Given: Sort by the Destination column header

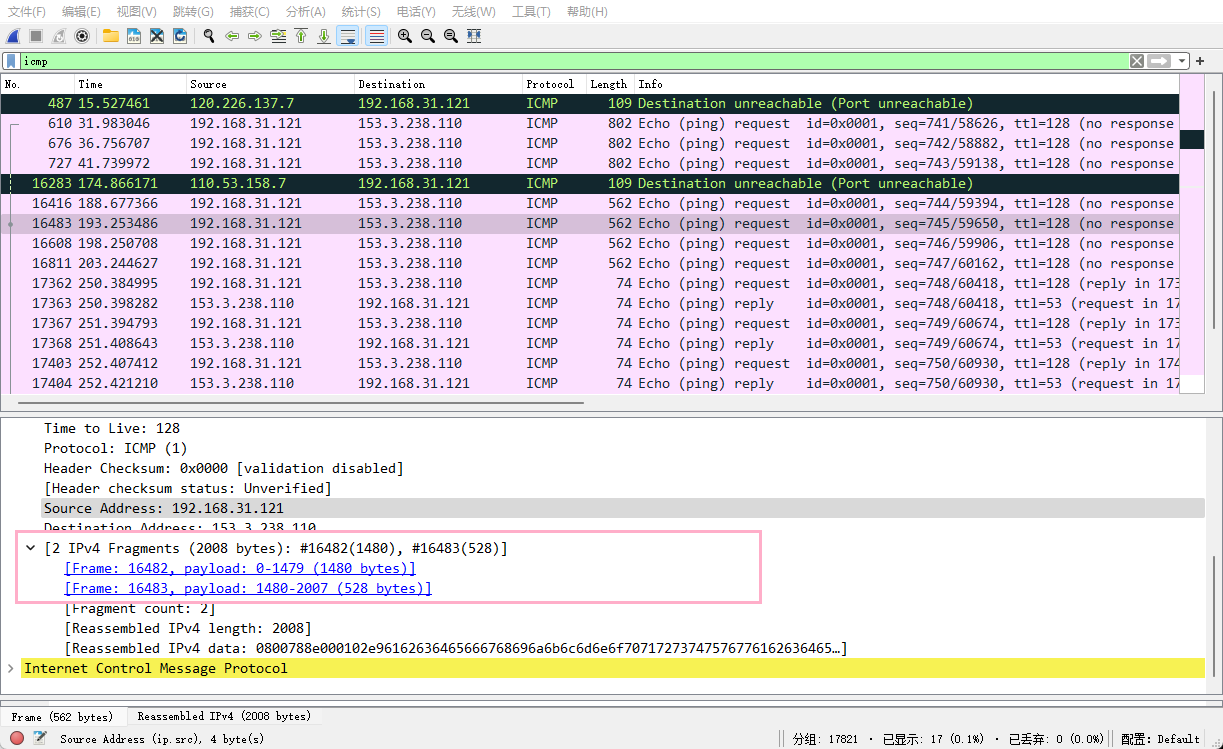Looking at the screenshot, I should click(438, 84).
